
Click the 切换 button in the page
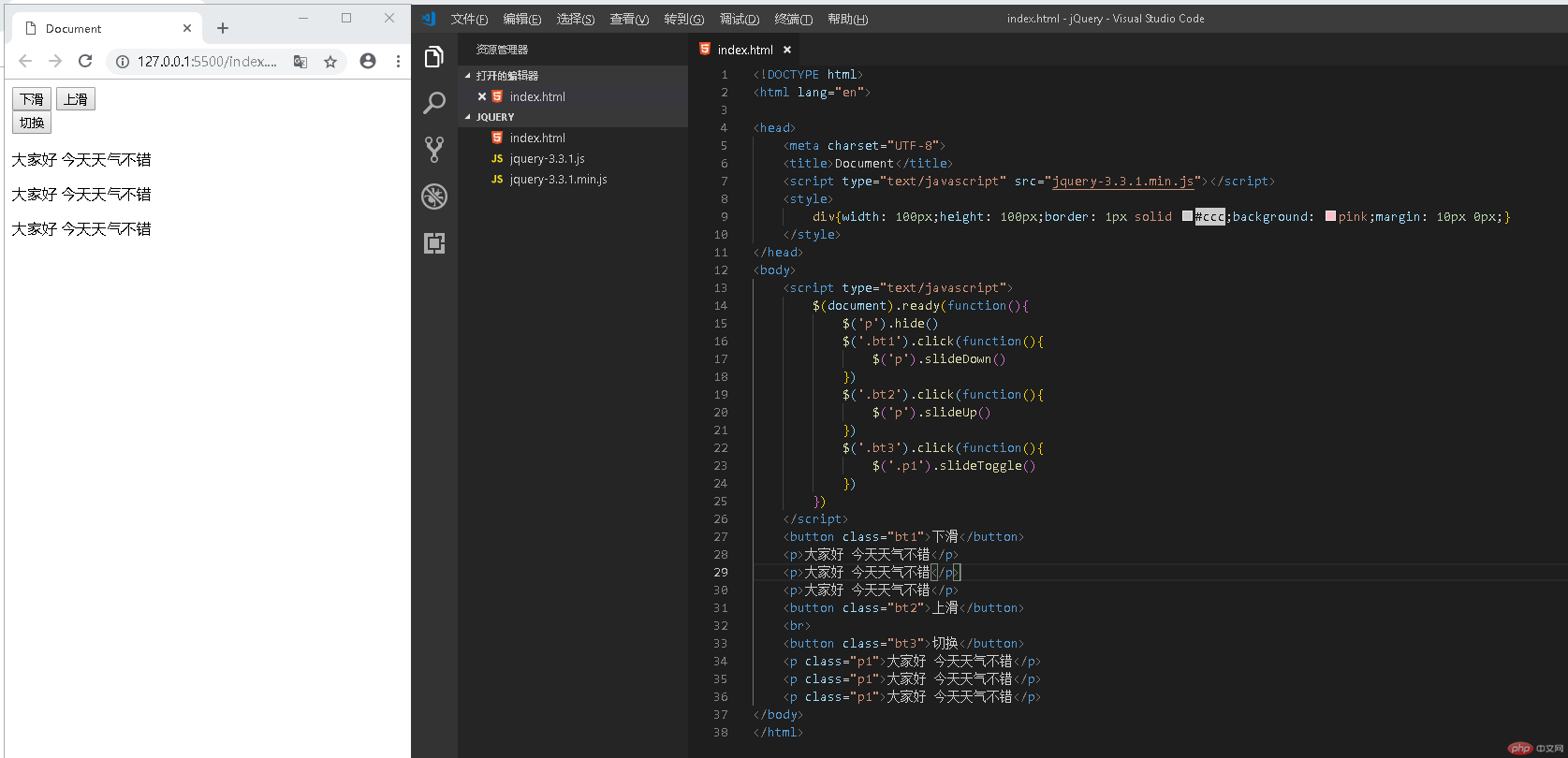coord(32,123)
